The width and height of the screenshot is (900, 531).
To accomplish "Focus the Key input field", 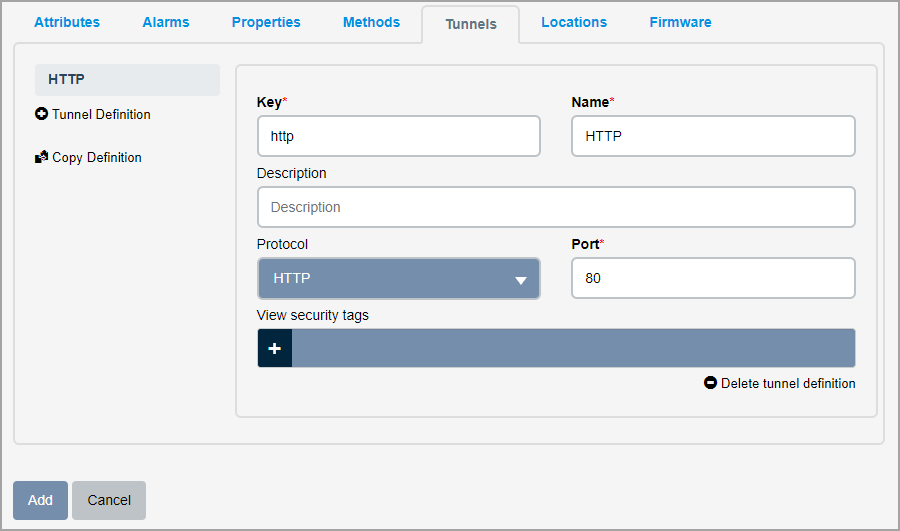I will (x=399, y=136).
